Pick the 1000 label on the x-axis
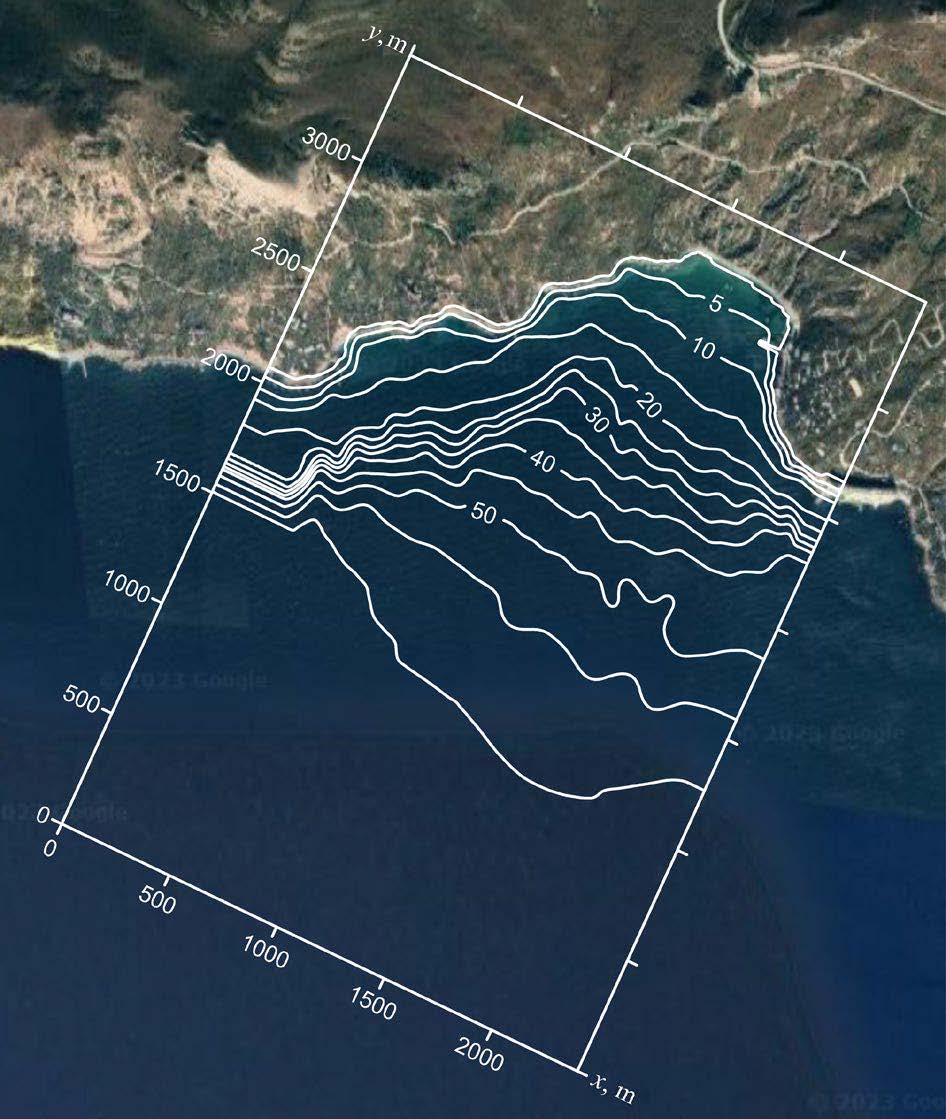Image resolution: width=946 pixels, height=1119 pixels. pos(266,951)
